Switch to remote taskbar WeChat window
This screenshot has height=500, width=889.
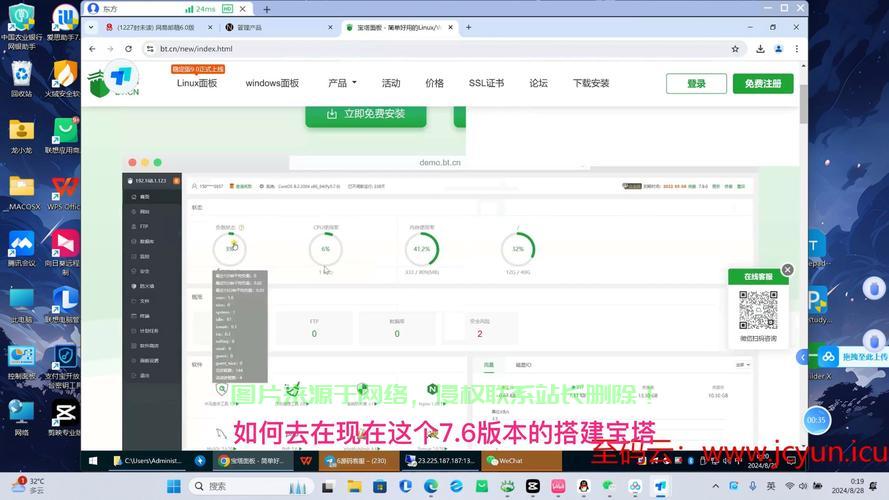[x=522, y=461]
